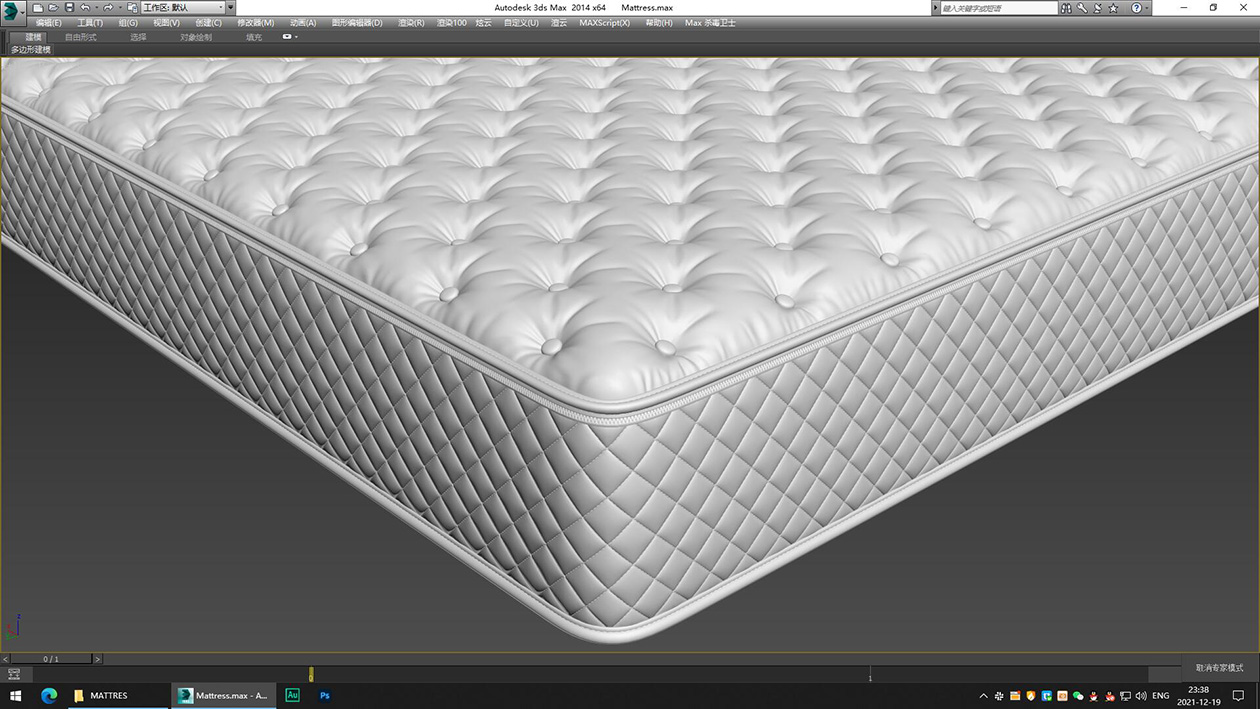Open the workspace selector 工作区: 默认

(182, 8)
